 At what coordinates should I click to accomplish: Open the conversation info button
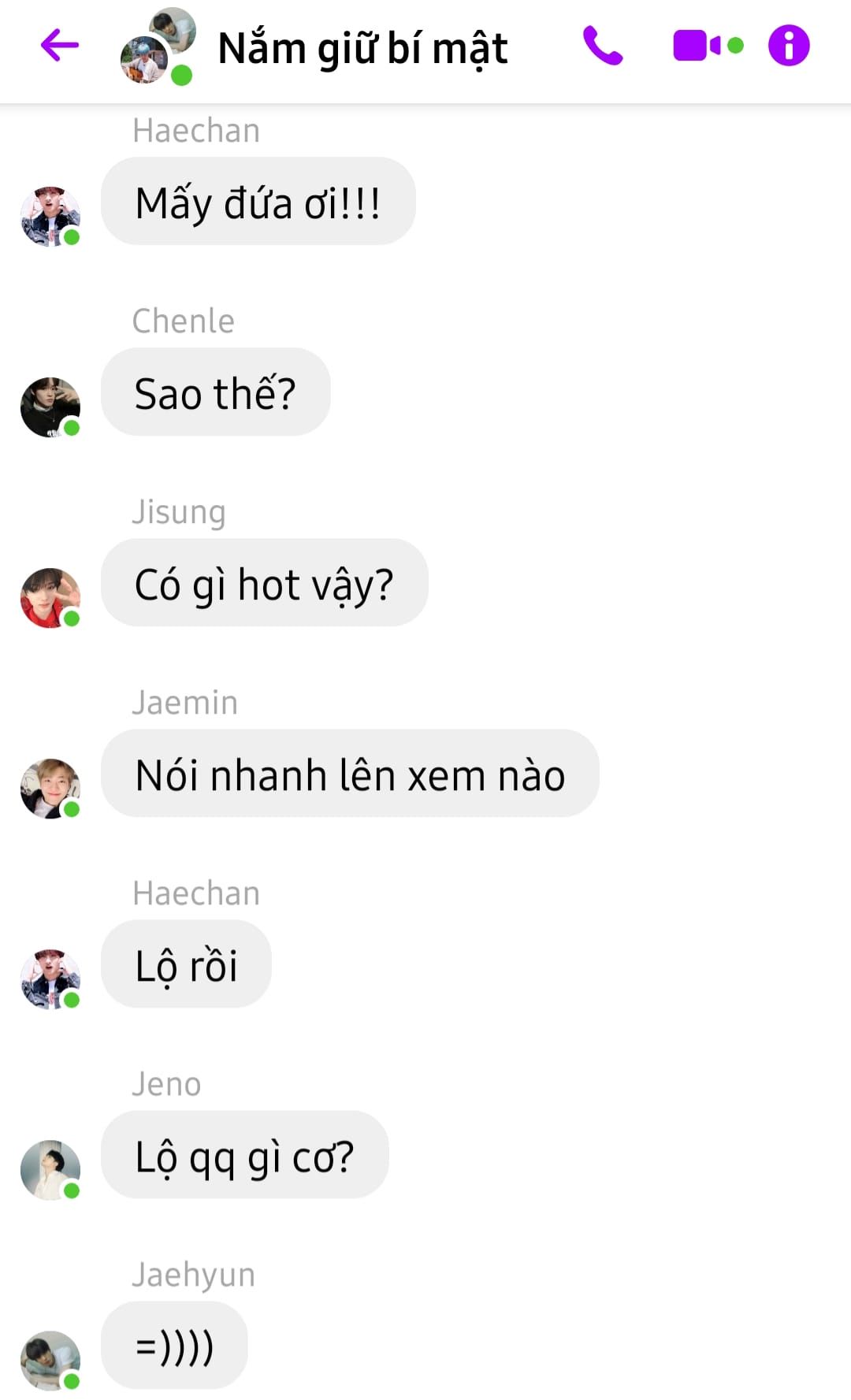pyautogui.click(x=789, y=45)
